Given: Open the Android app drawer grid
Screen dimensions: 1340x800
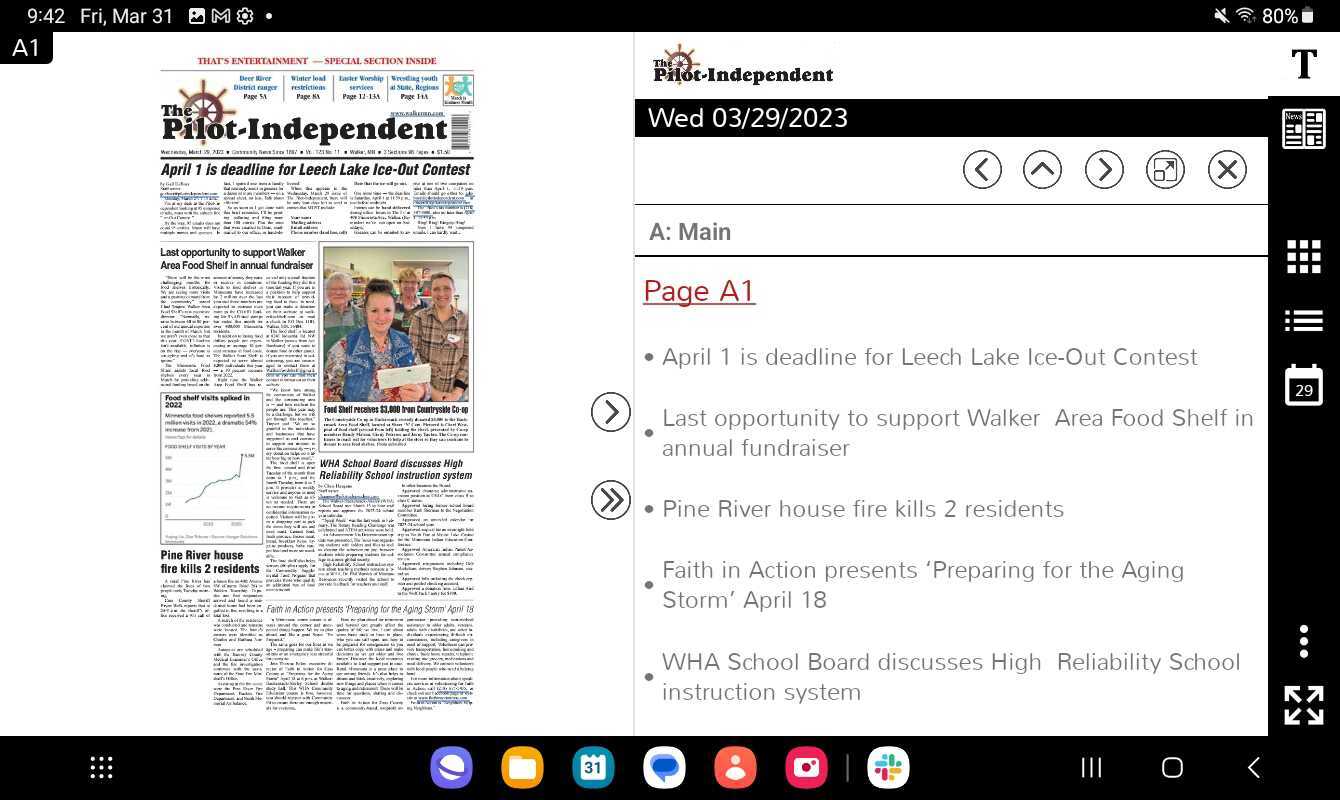Looking at the screenshot, I should click(101, 768).
